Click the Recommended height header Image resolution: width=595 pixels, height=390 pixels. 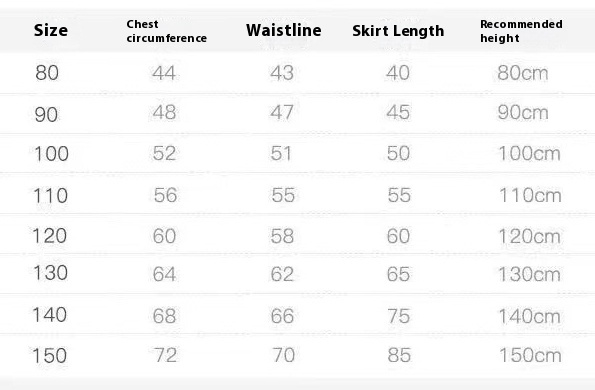pyautogui.click(x=521, y=31)
